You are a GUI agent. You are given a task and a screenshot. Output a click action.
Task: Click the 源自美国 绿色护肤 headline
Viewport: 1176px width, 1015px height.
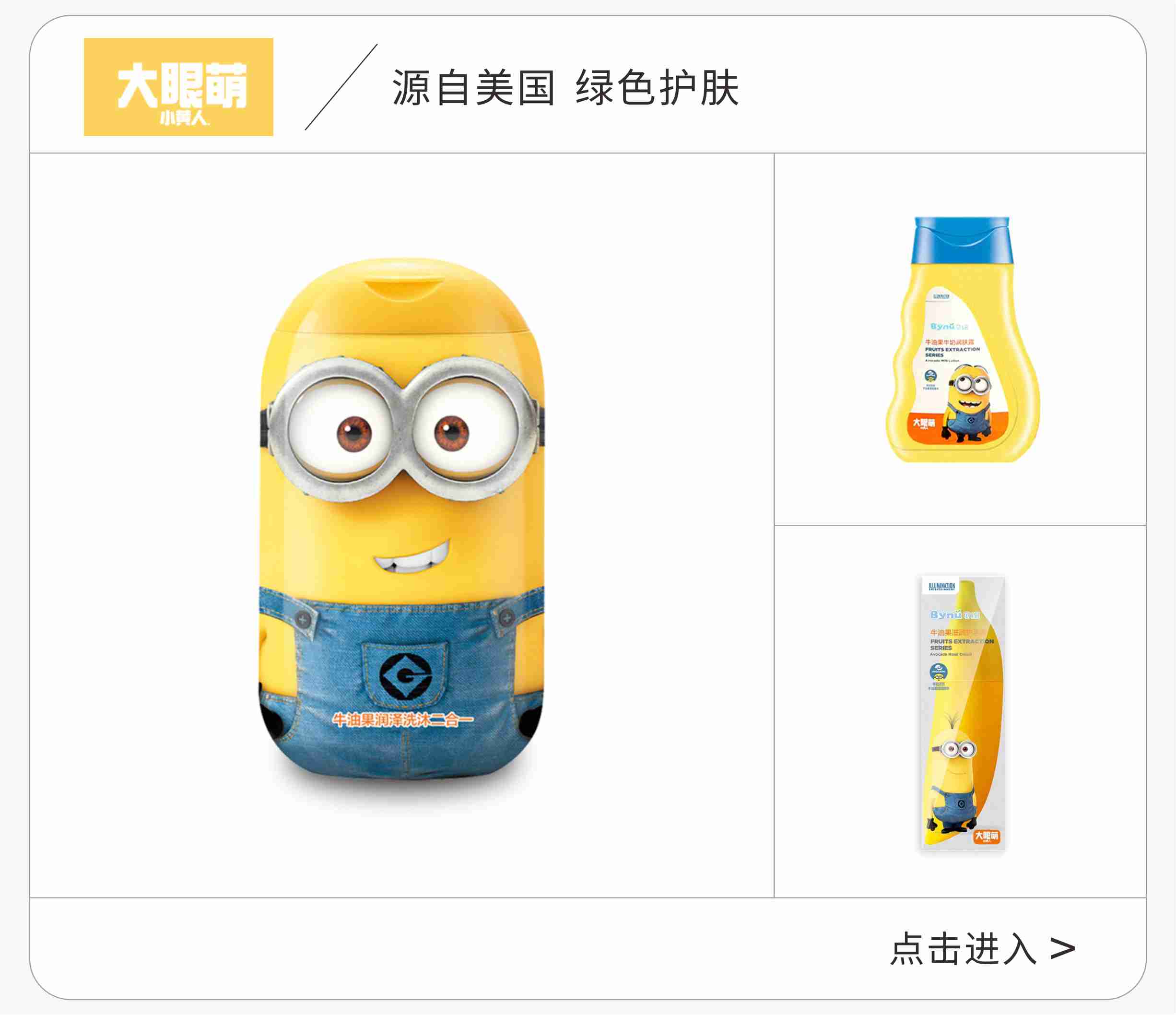click(565, 88)
